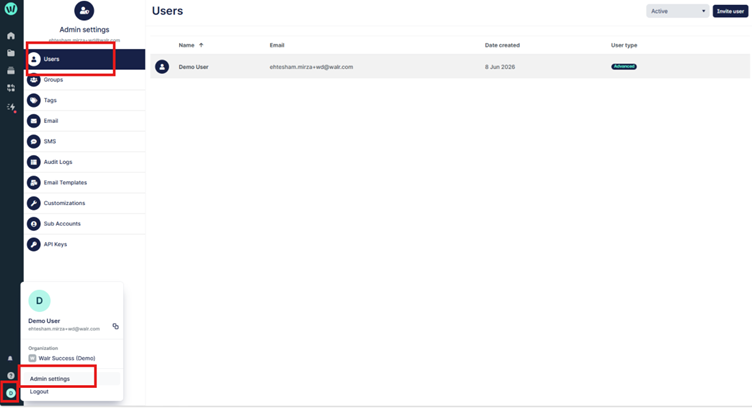Viewport: 752px width, 420px height.
Task: Open the projects folder icon in rail
Action: click(x=11, y=53)
